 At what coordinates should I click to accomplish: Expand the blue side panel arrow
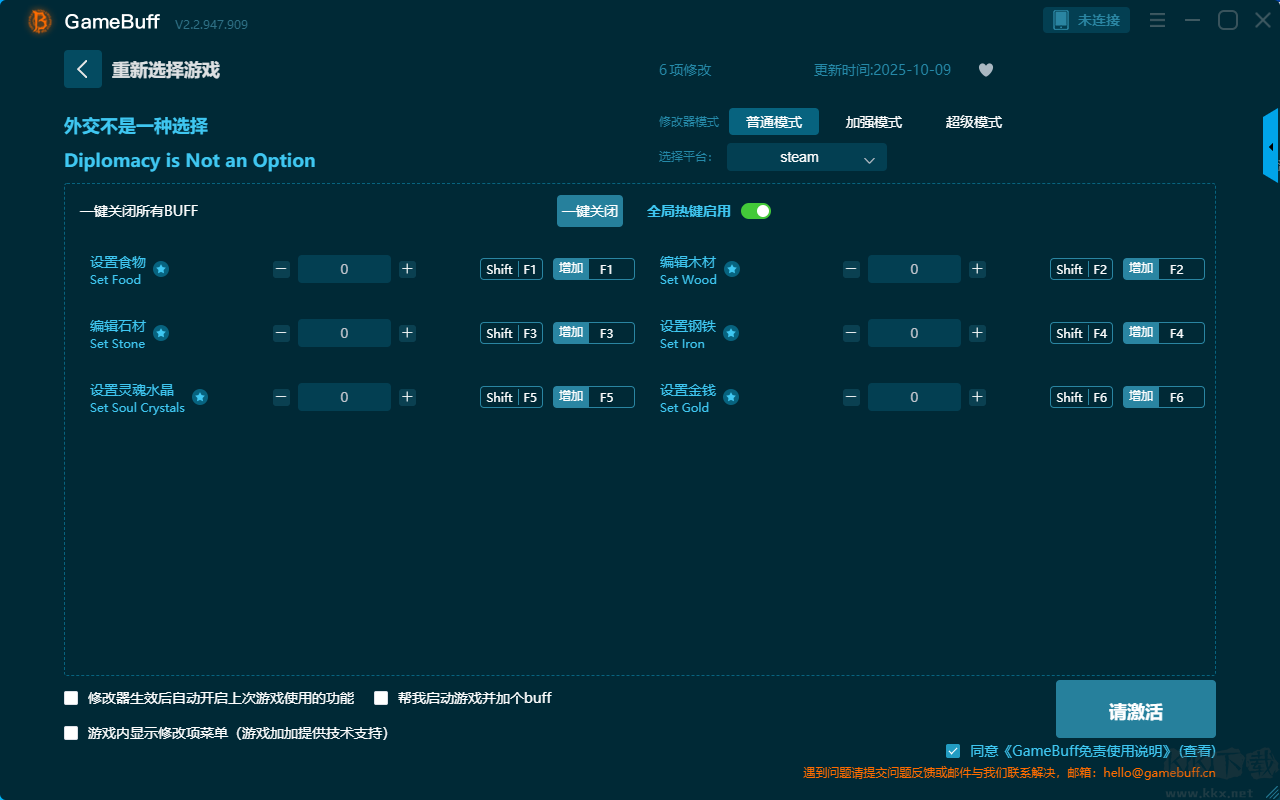[x=1270, y=147]
